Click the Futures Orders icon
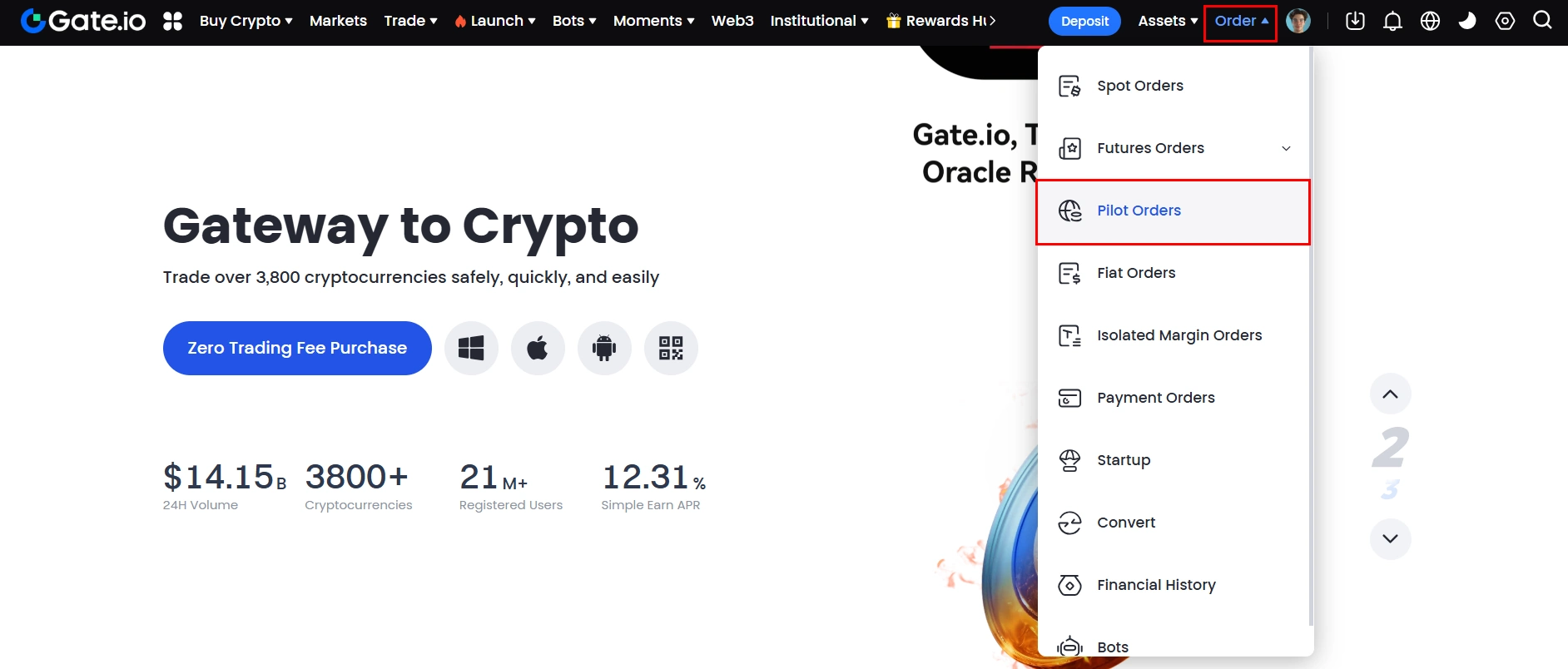The height and width of the screenshot is (669, 1568). pos(1069,148)
